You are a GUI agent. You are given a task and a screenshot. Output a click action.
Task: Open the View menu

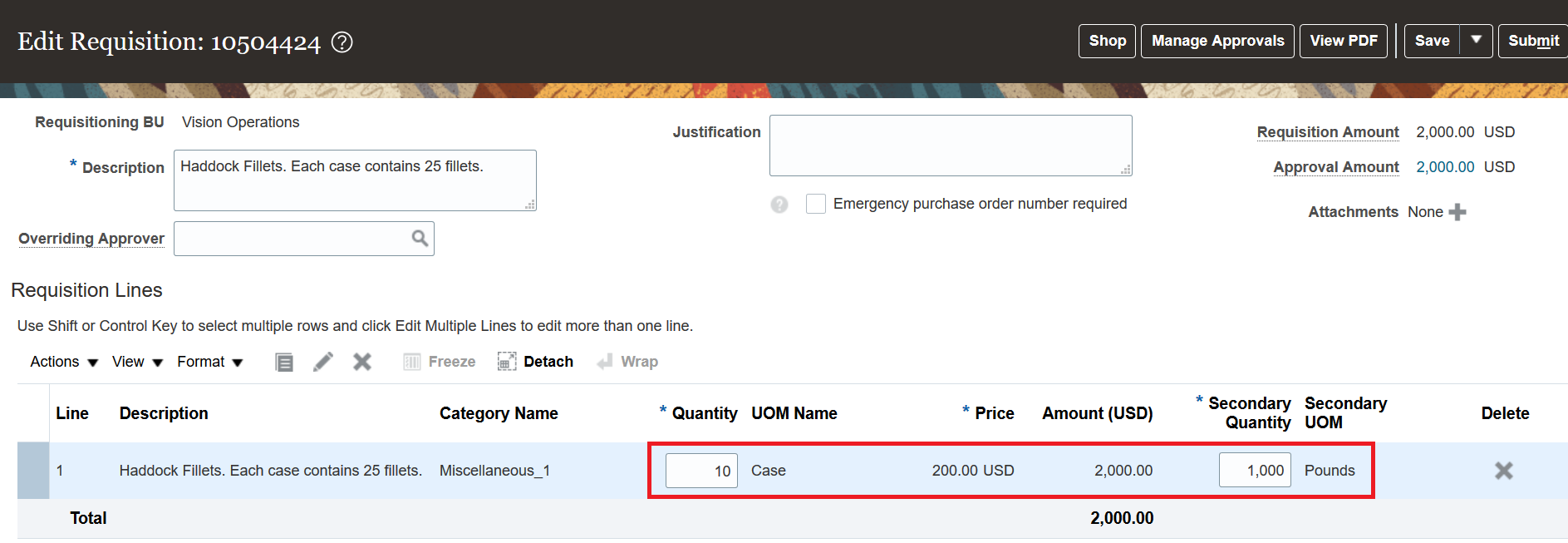137,362
